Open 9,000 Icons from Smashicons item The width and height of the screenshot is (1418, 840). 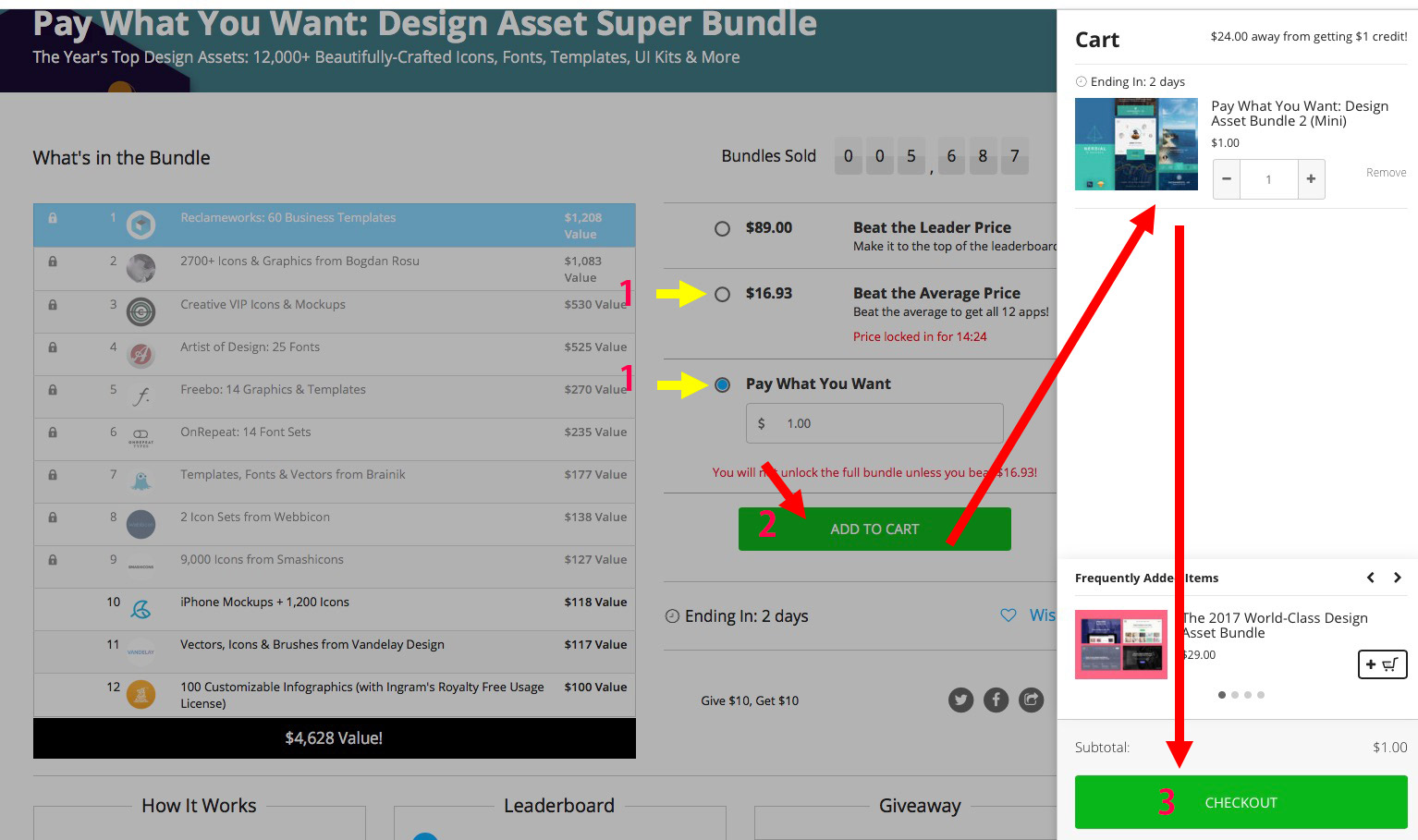pyautogui.click(x=262, y=560)
